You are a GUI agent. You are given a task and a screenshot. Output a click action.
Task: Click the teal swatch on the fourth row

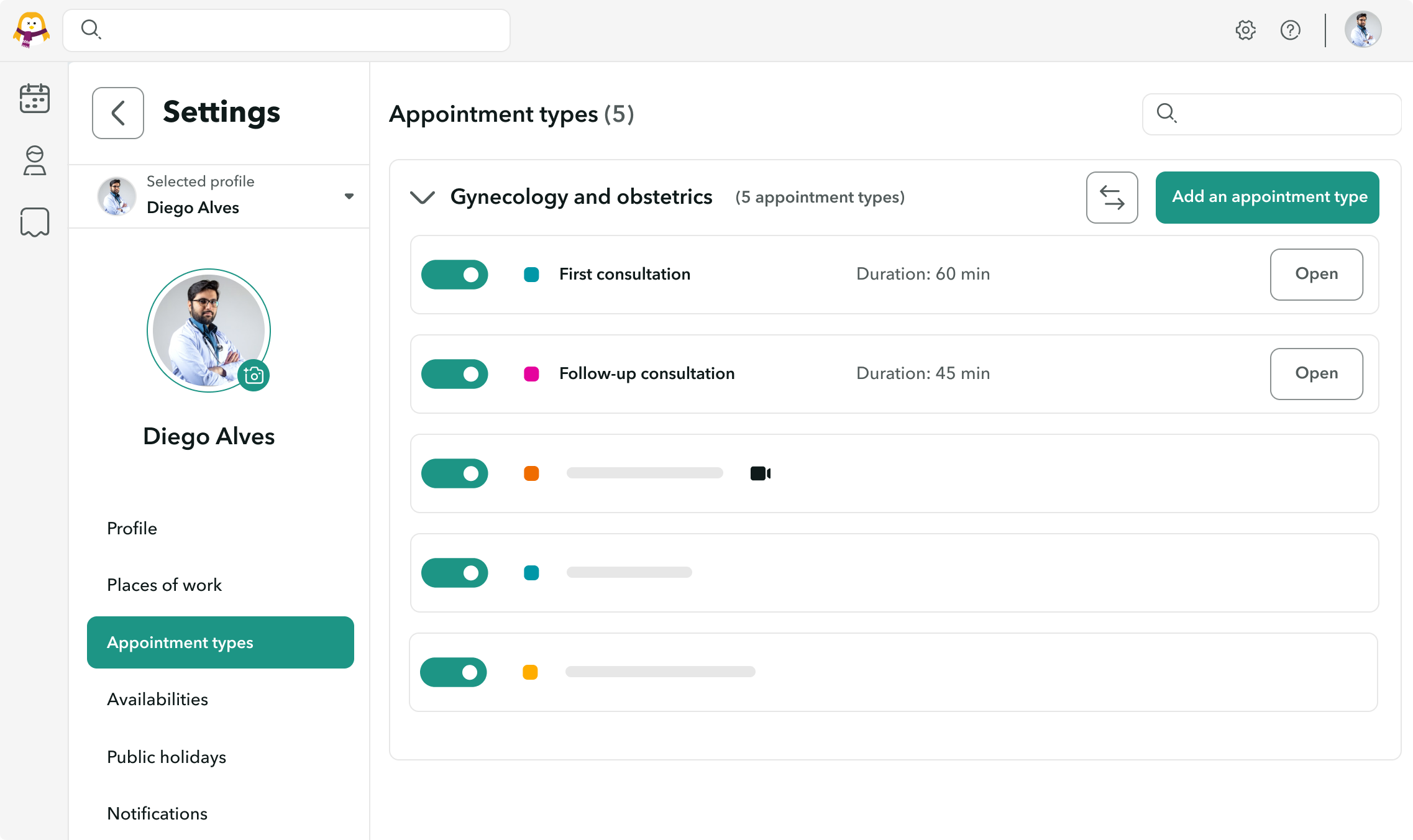(x=531, y=573)
